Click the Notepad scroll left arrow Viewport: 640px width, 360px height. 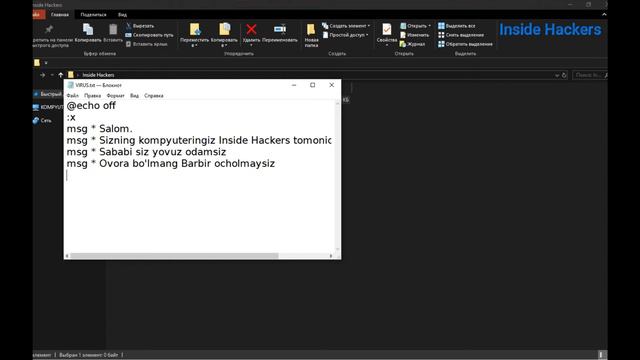[x=67, y=256]
